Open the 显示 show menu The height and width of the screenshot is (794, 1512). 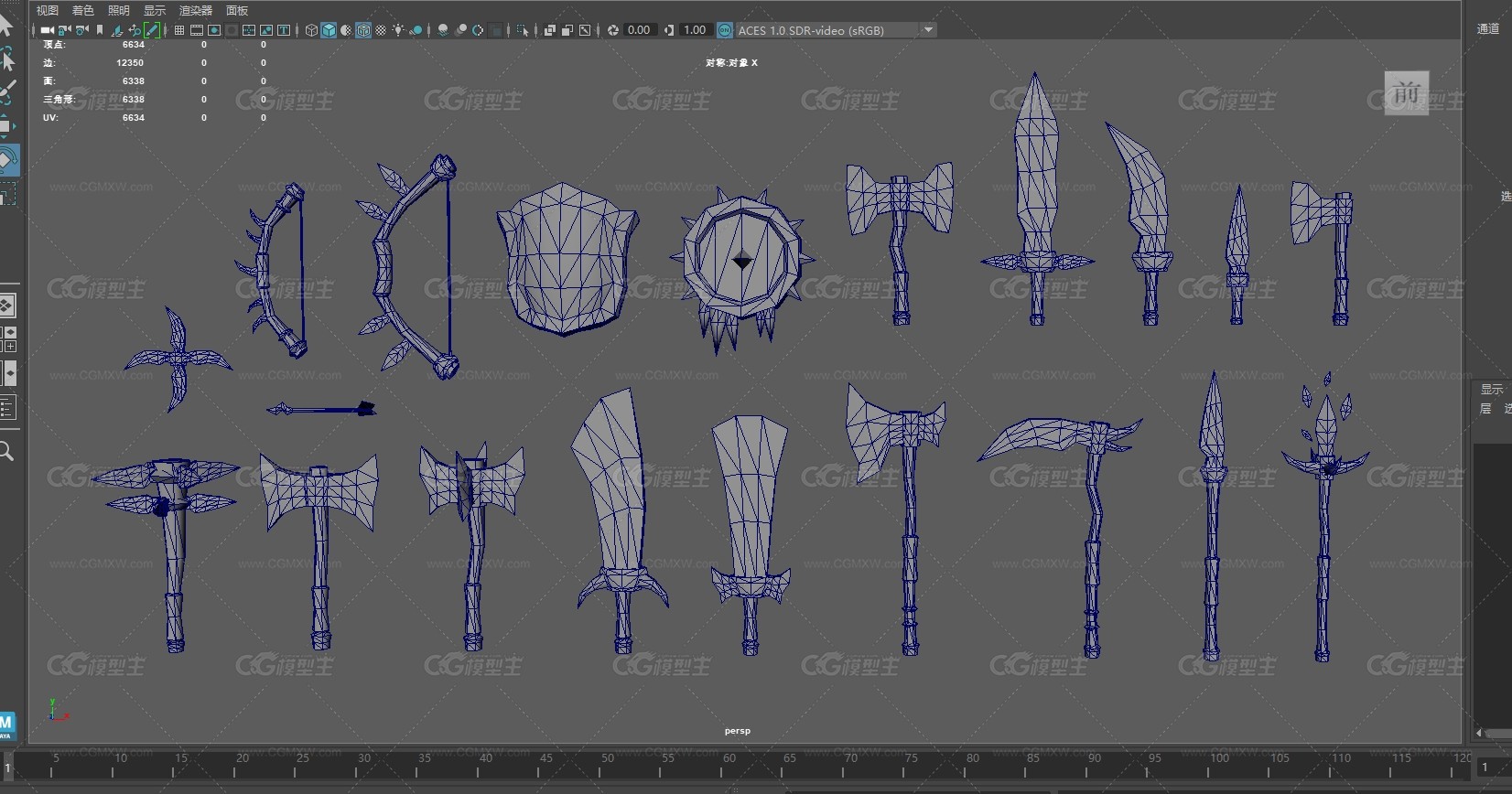pyautogui.click(x=155, y=10)
